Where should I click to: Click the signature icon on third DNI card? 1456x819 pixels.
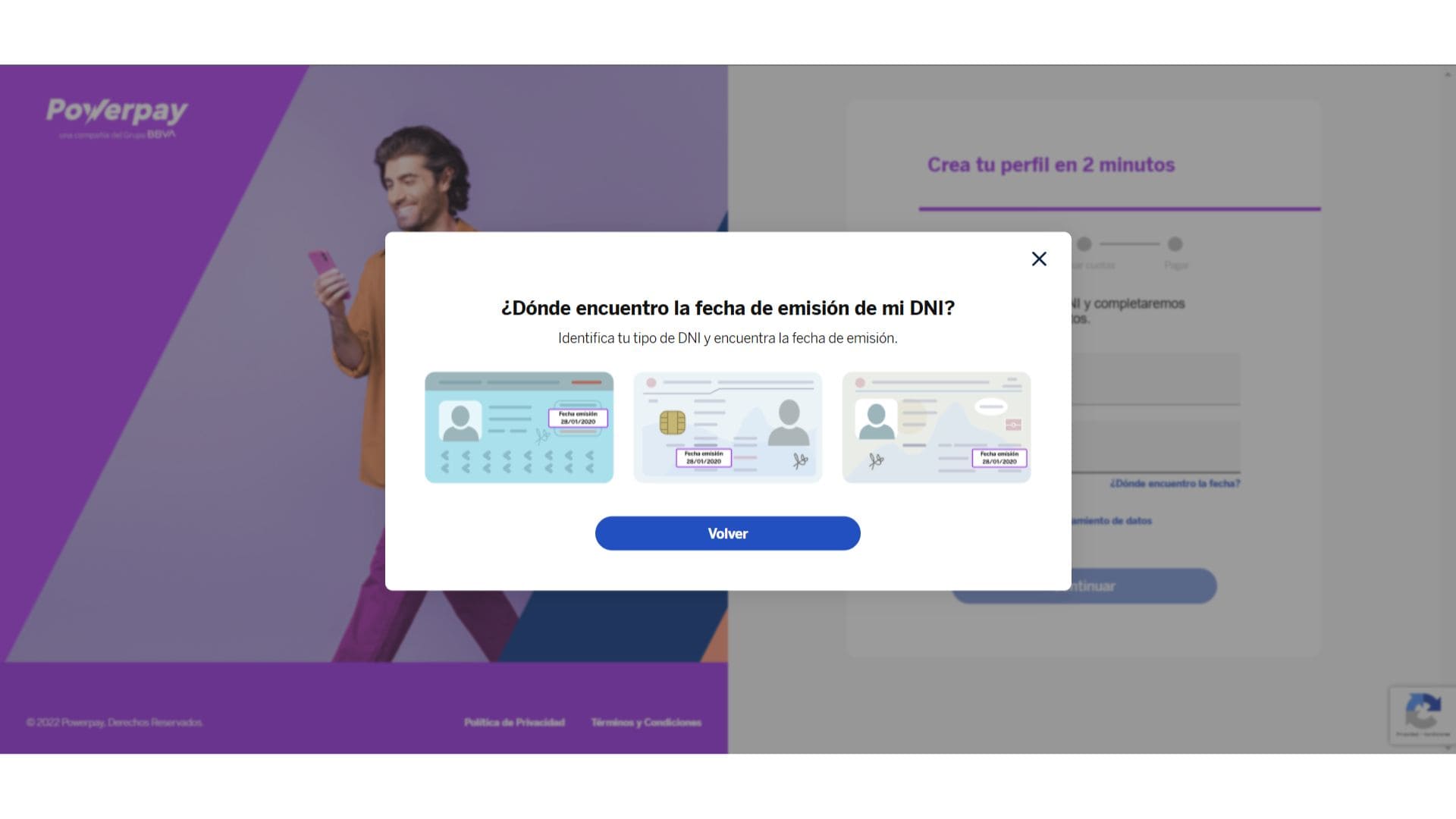877,460
